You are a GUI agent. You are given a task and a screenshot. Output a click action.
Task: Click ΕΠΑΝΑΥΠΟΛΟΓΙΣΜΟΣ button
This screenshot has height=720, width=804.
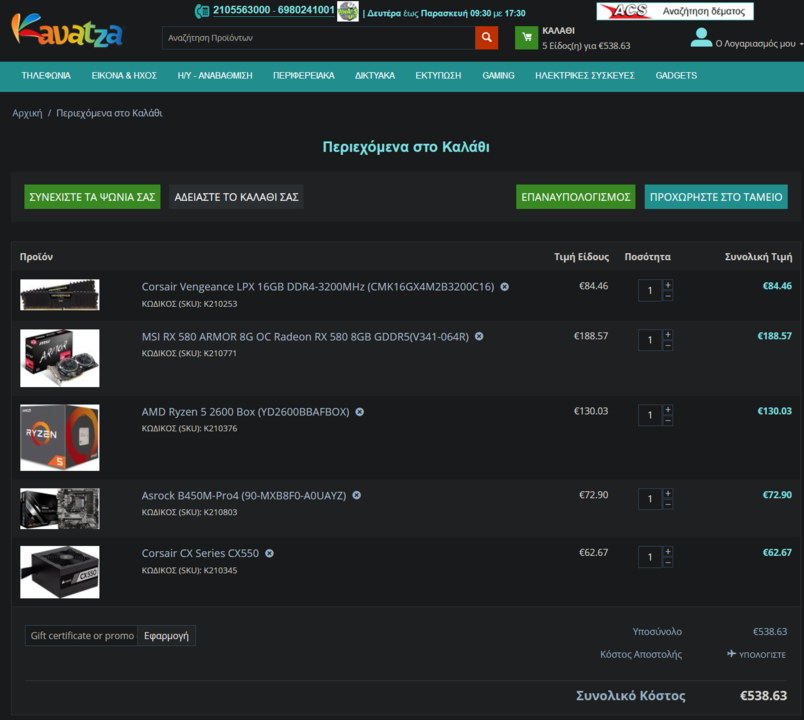click(575, 197)
